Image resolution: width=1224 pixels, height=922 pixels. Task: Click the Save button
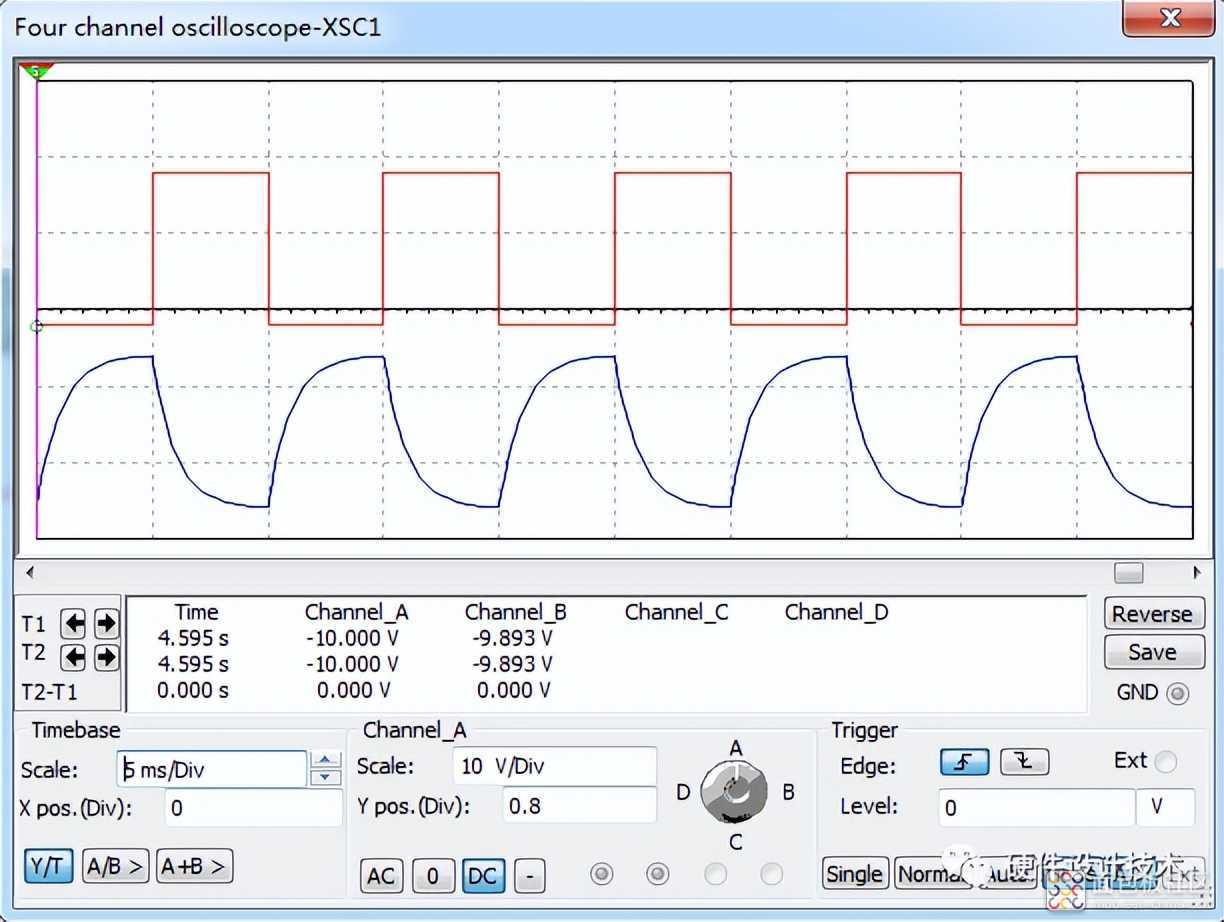(x=1152, y=652)
